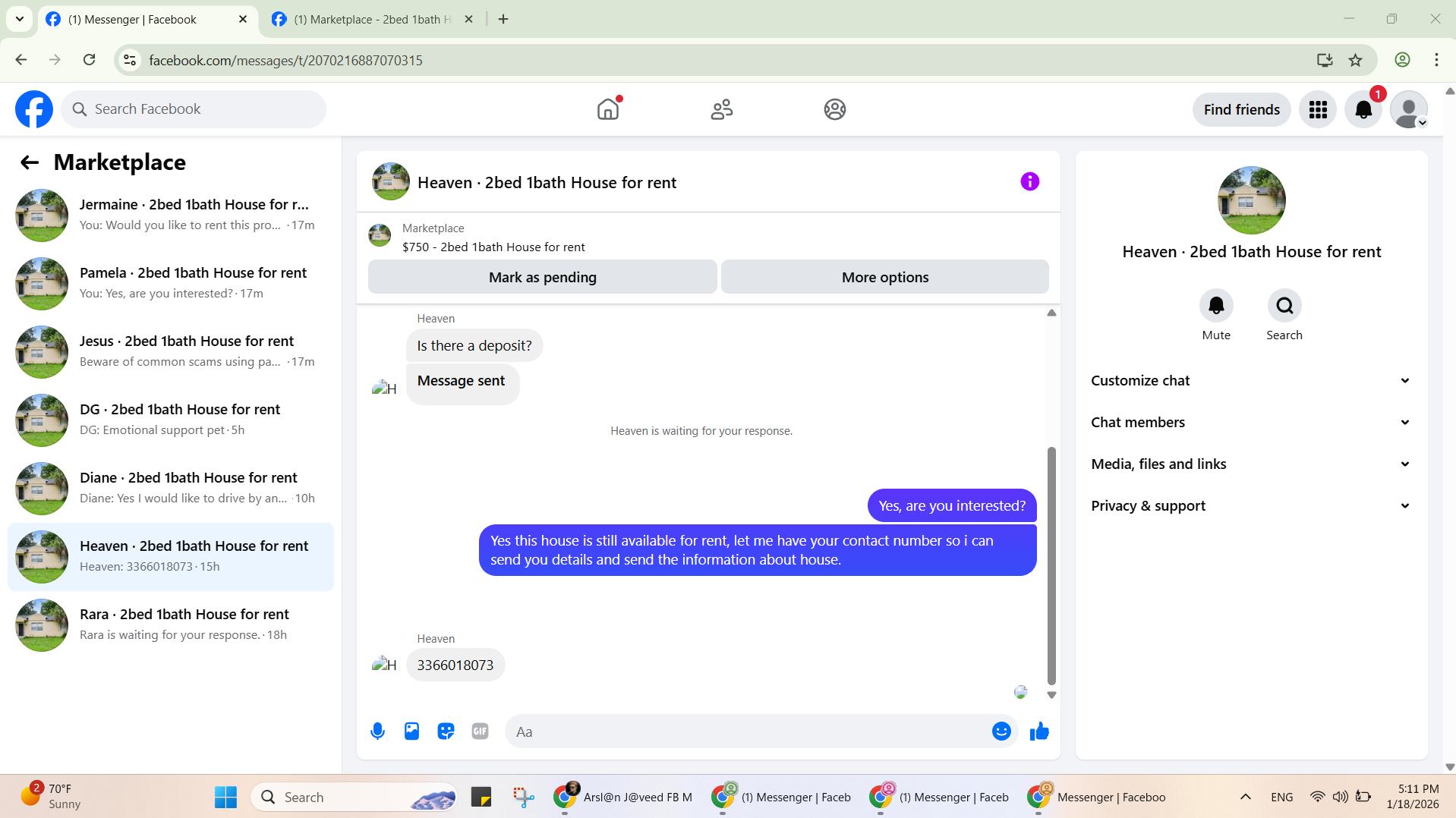Click the Heaven chat header title

[547, 183]
